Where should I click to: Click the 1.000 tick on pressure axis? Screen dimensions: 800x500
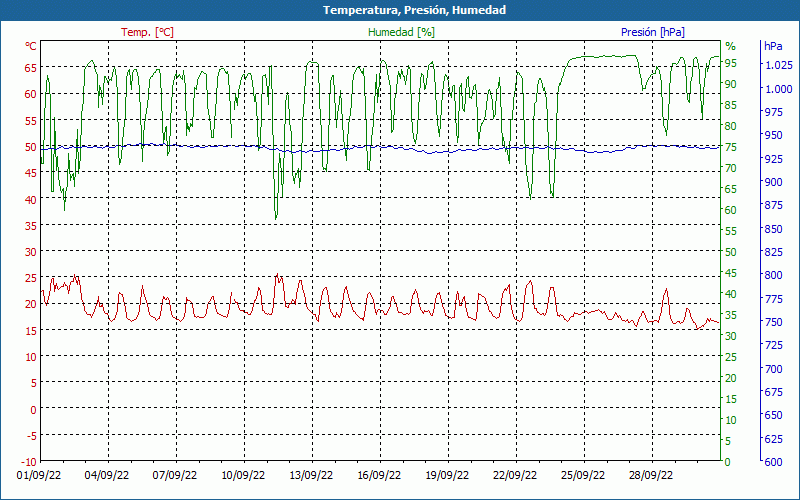(779, 89)
